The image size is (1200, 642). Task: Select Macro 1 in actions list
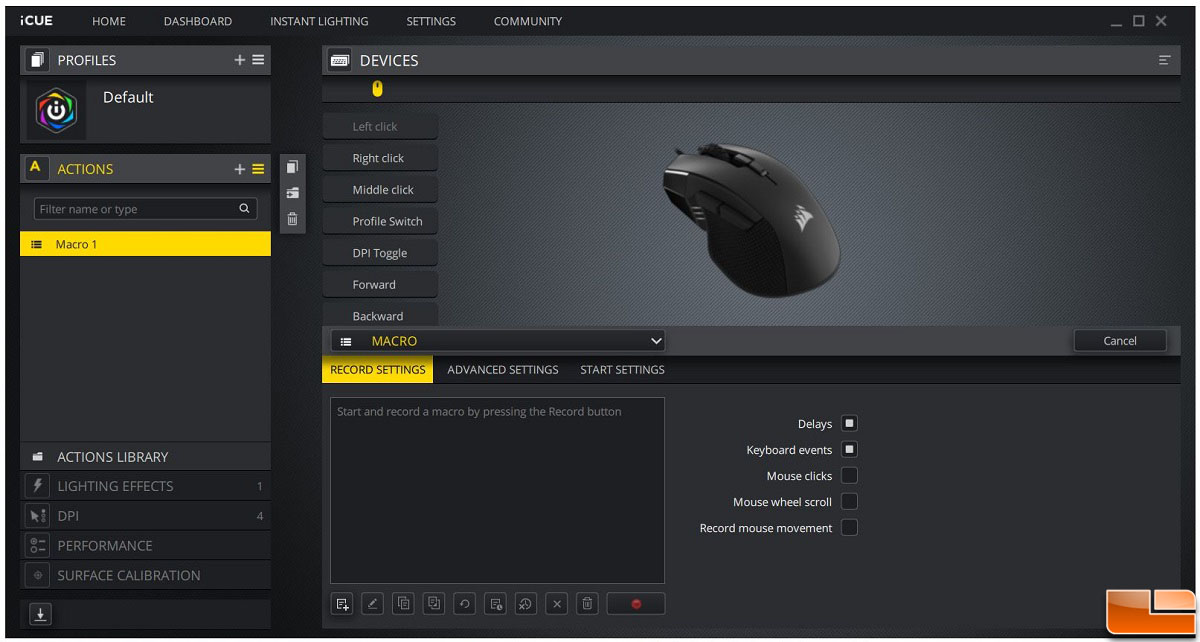click(x=145, y=244)
